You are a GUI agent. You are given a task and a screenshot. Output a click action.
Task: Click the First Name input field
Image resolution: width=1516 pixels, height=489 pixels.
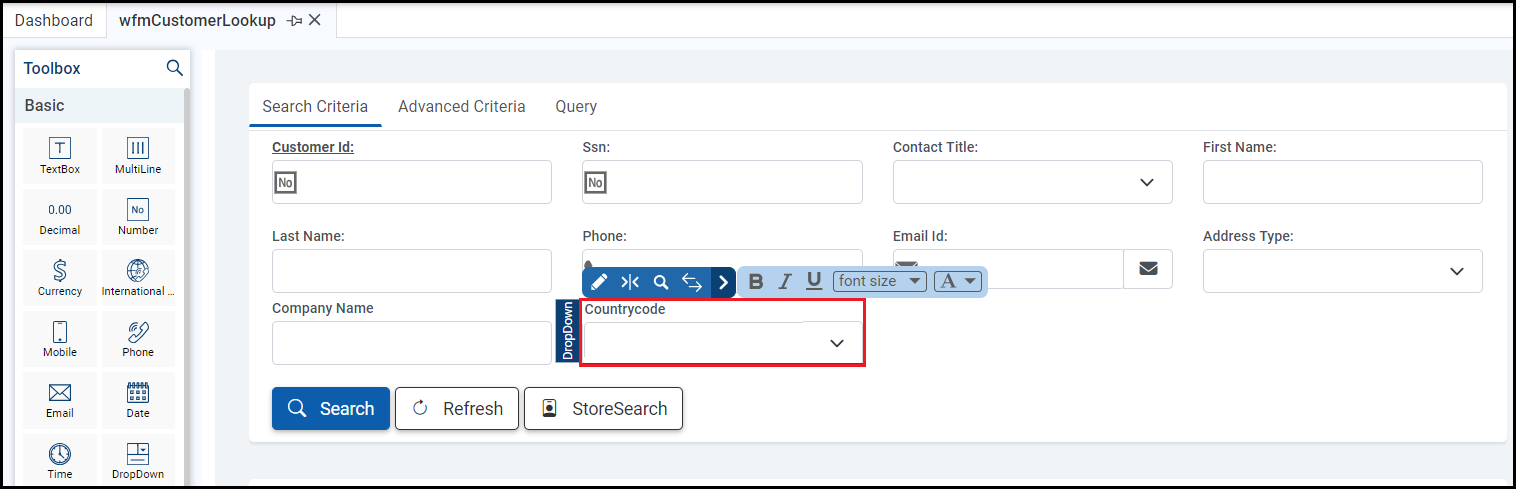pos(1342,182)
